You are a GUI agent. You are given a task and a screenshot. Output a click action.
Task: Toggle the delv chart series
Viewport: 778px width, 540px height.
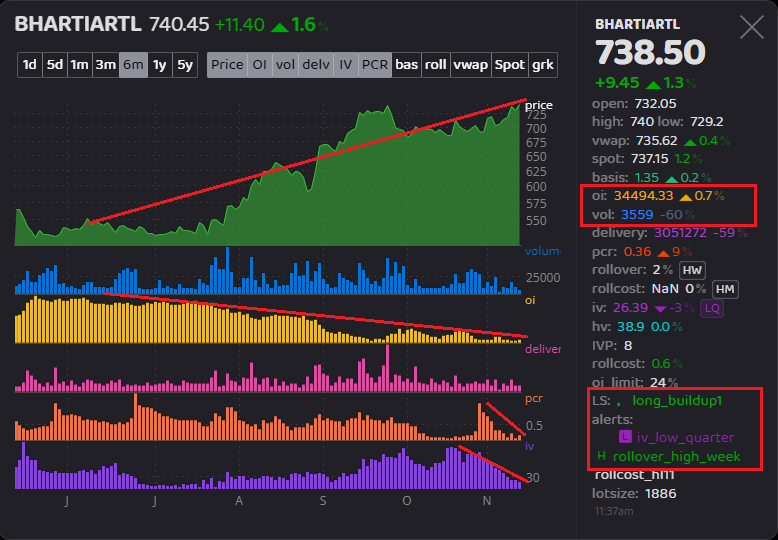pyautogui.click(x=316, y=65)
